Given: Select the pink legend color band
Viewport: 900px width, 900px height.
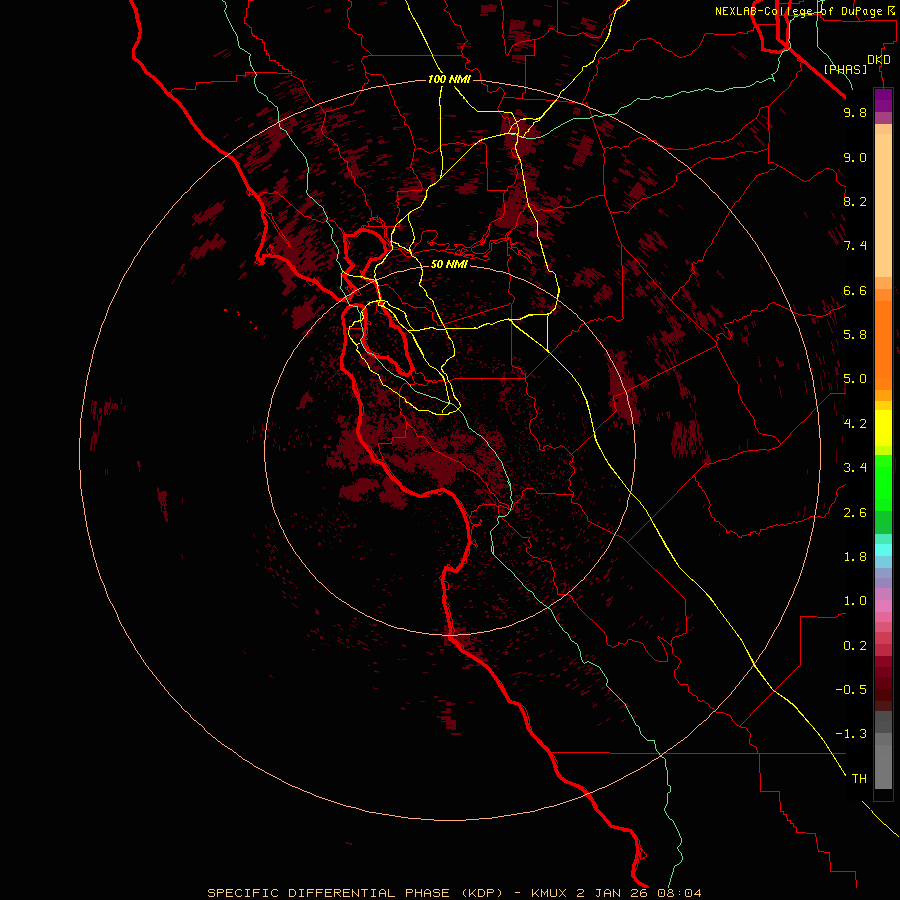Looking at the screenshot, I should click(883, 606).
